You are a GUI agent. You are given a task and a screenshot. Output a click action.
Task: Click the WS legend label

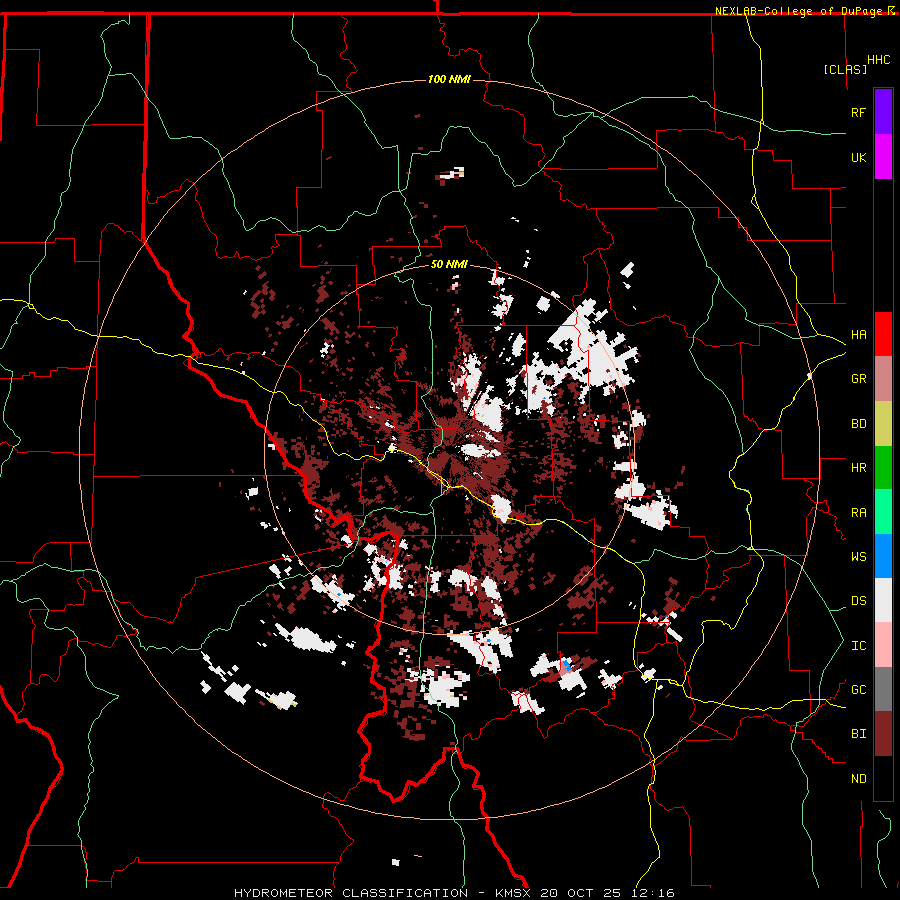tap(858, 557)
